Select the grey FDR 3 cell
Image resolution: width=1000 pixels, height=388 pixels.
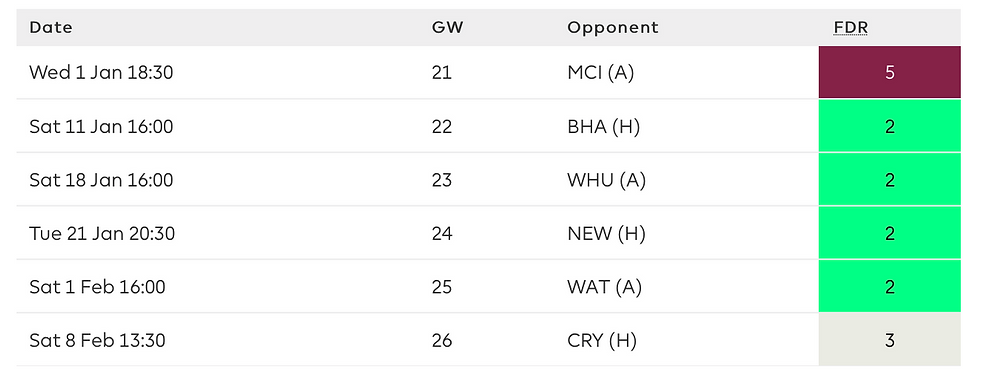pyautogui.click(x=890, y=340)
